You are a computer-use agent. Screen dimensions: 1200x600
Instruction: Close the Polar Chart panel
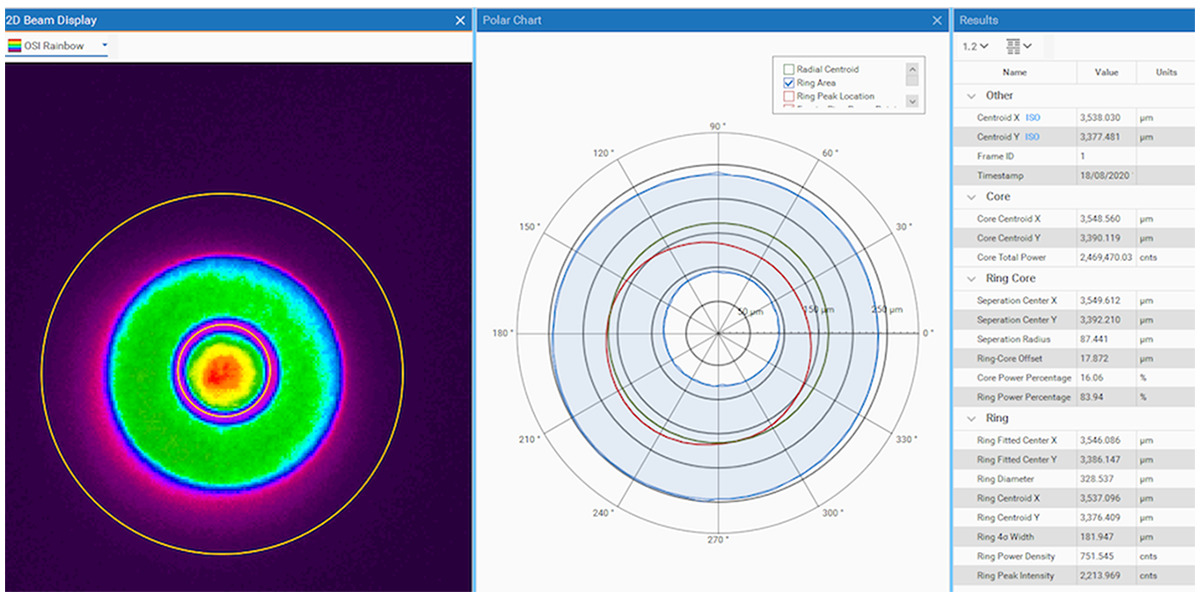pyautogui.click(x=937, y=20)
